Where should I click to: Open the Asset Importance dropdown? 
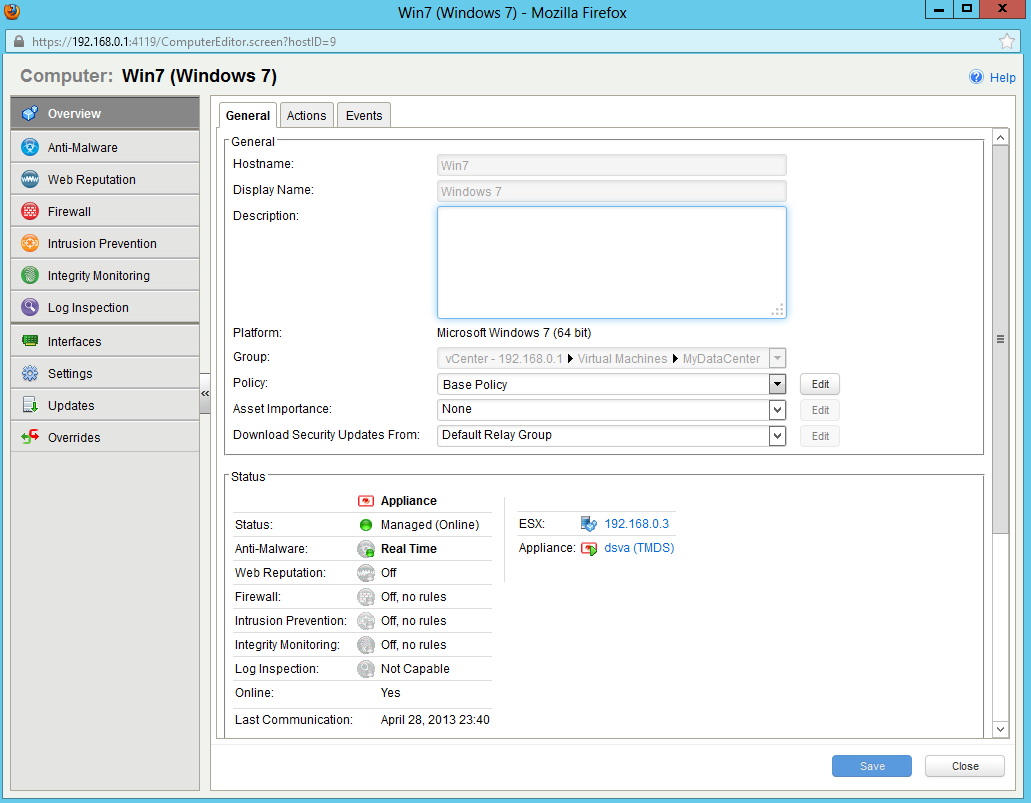click(x=777, y=410)
